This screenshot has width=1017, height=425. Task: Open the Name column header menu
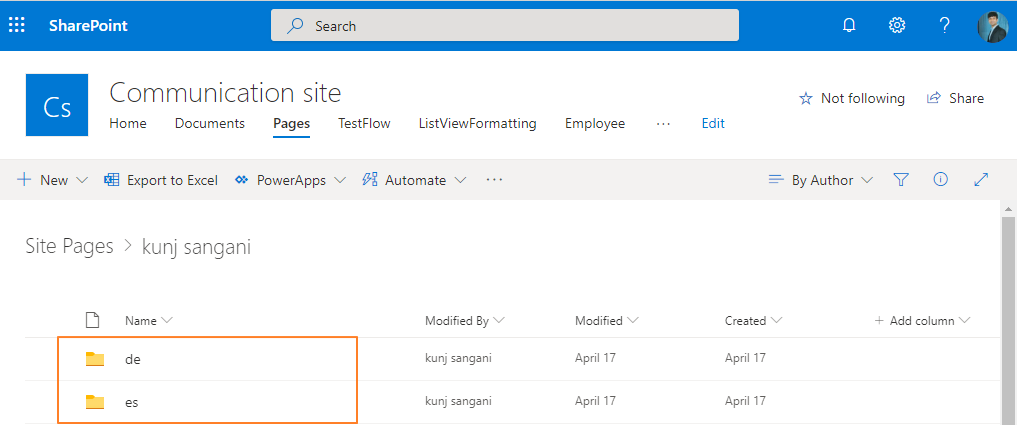[x=149, y=321]
